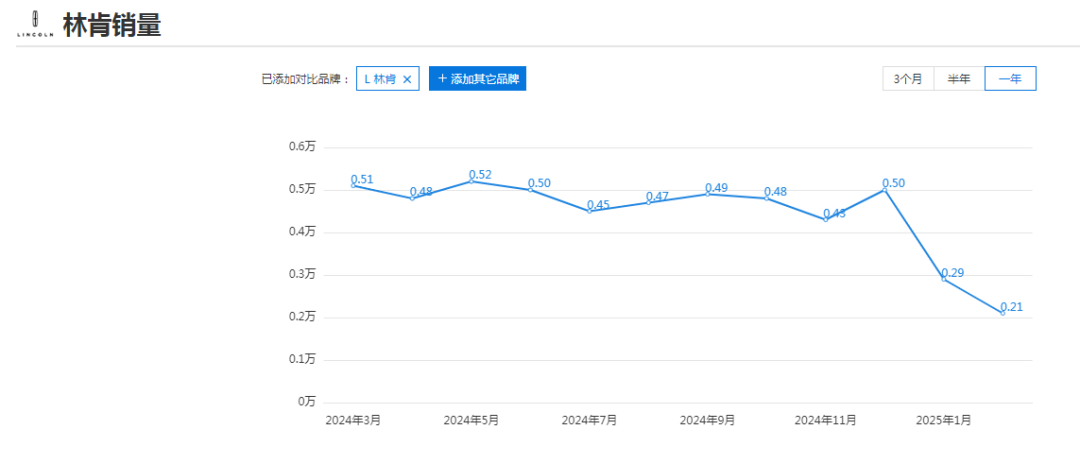This screenshot has height=464, width=1080.
Task: Click the 2024年5月 axis label
Action: [471, 420]
